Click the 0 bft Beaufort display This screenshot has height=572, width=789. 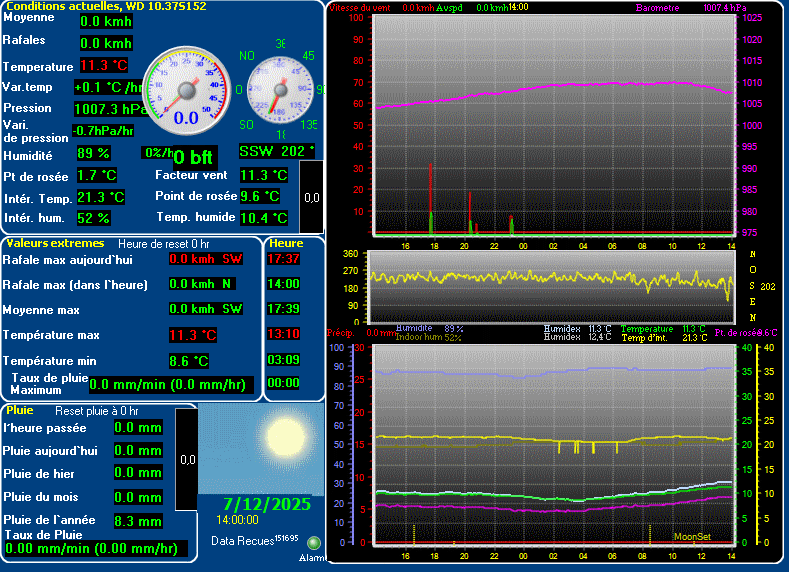click(x=192, y=157)
